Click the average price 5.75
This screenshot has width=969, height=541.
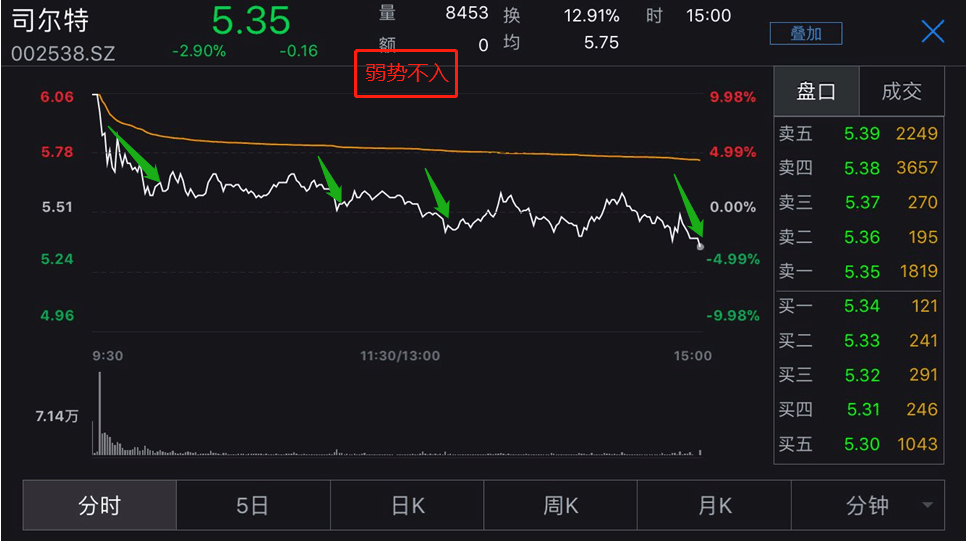pyautogui.click(x=601, y=43)
